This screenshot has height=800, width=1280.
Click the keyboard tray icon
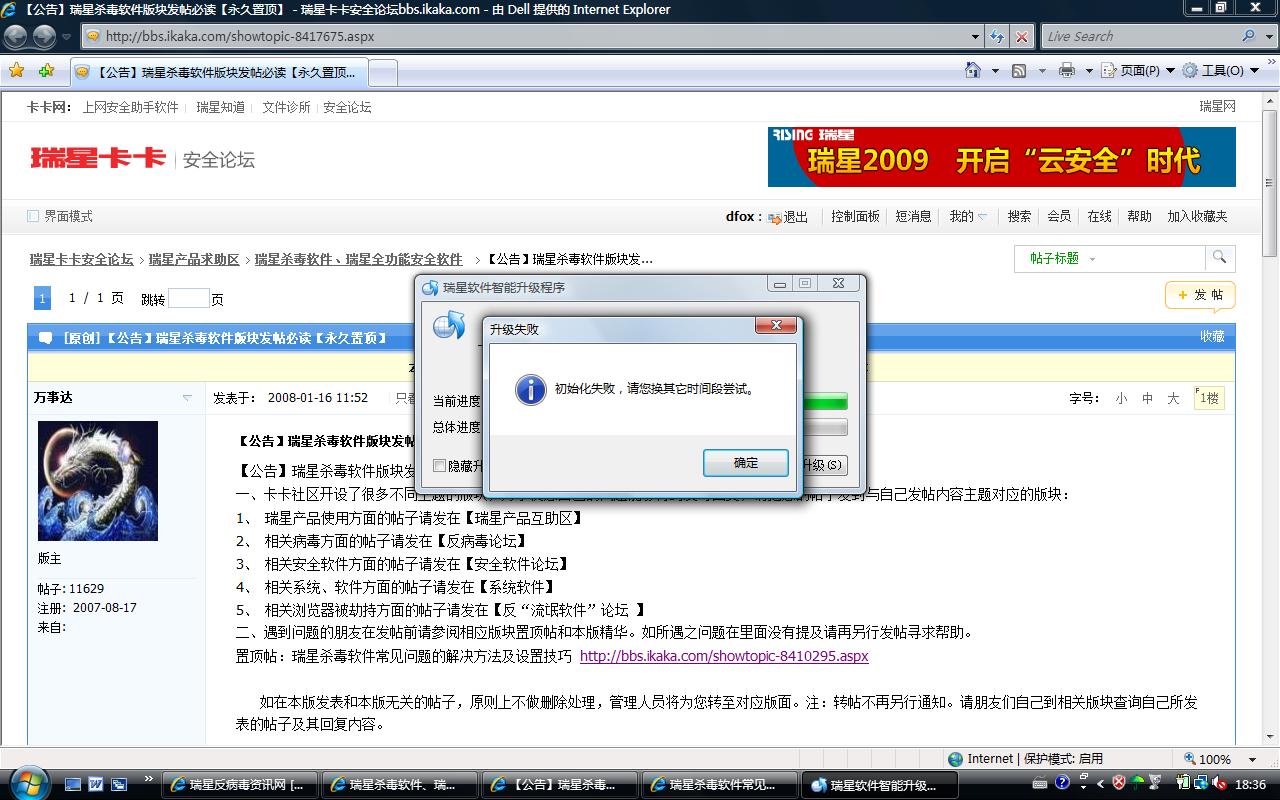(1040, 783)
